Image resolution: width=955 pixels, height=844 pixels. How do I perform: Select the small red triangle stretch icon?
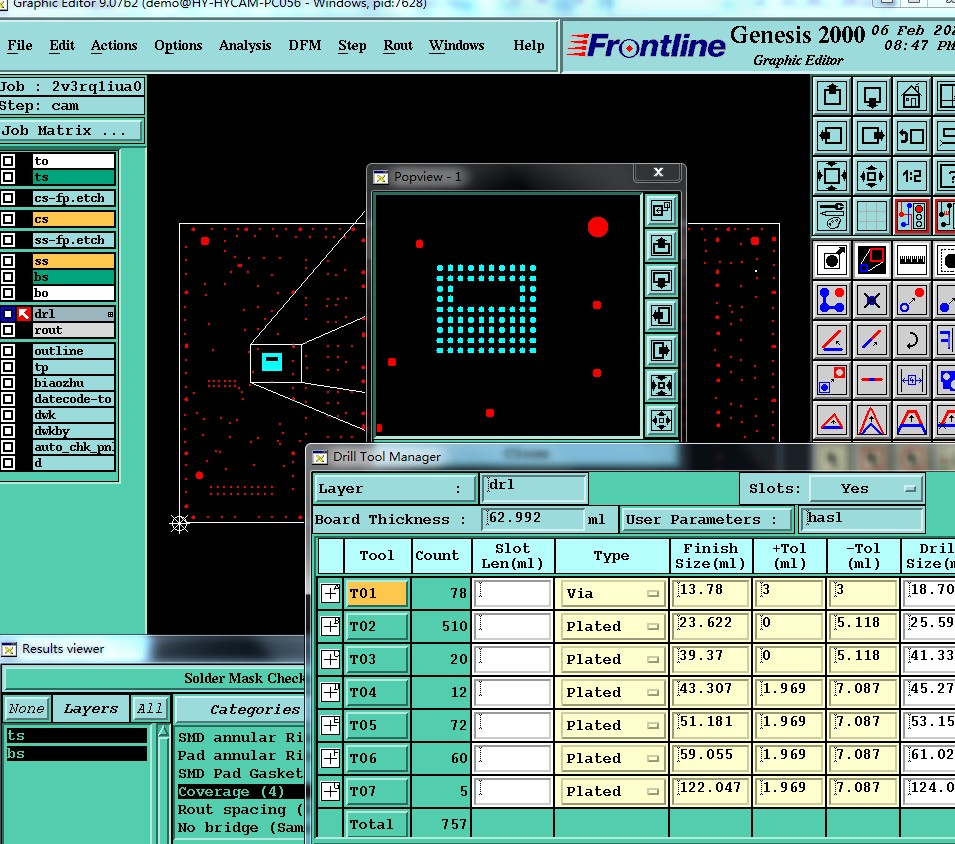[x=832, y=421]
